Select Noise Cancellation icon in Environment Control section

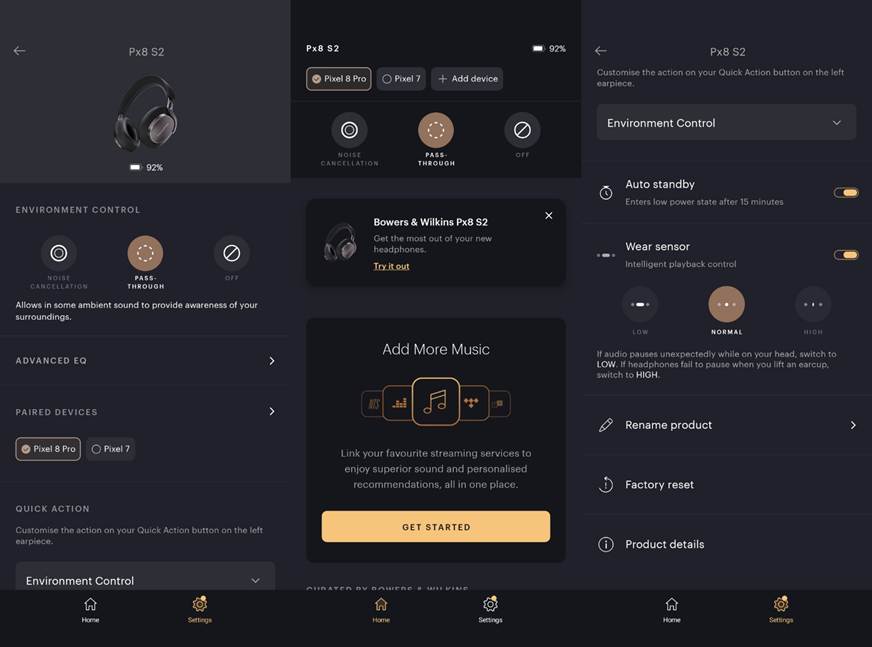pyautogui.click(x=58, y=253)
